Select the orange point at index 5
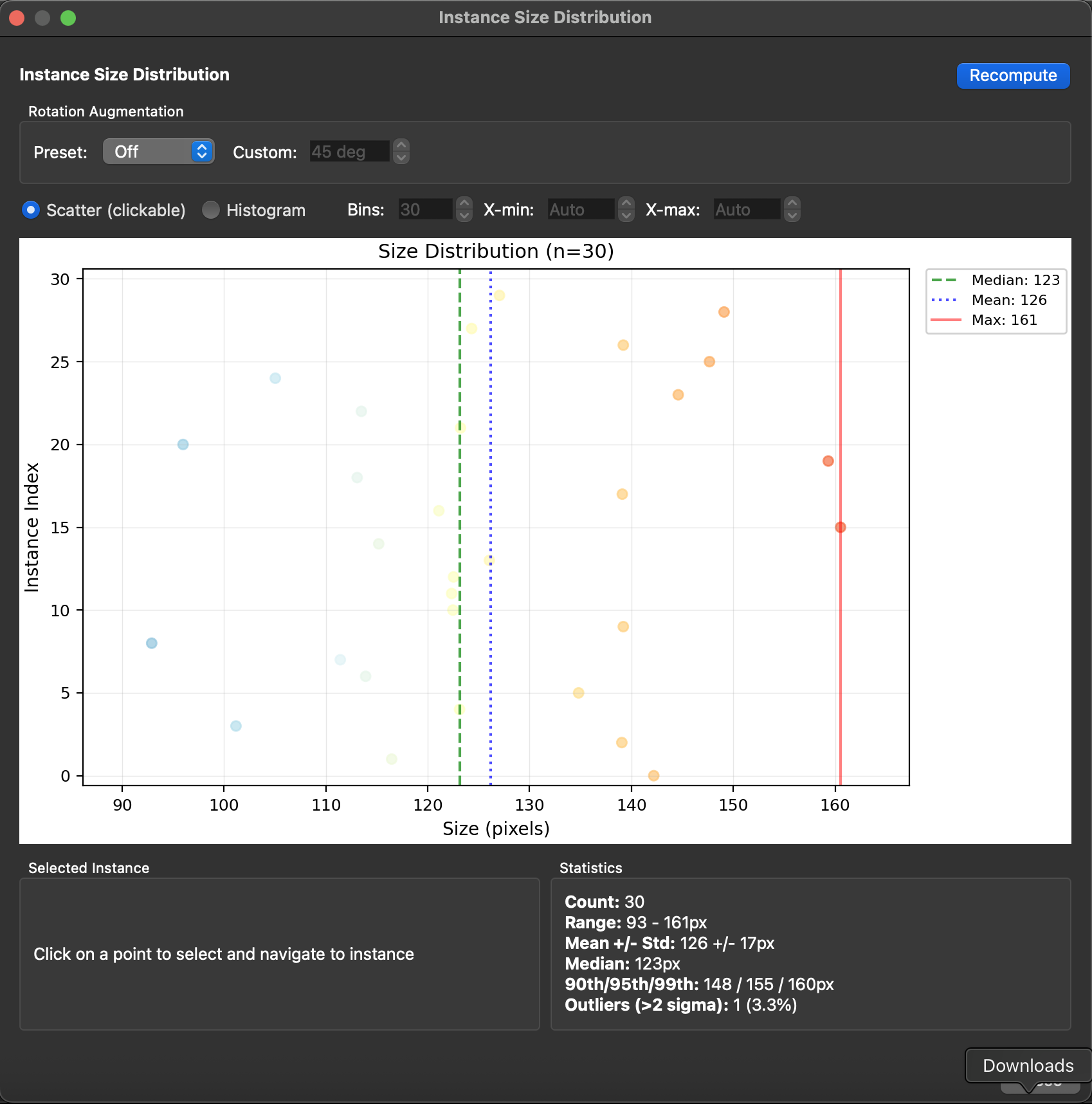 pos(578,693)
